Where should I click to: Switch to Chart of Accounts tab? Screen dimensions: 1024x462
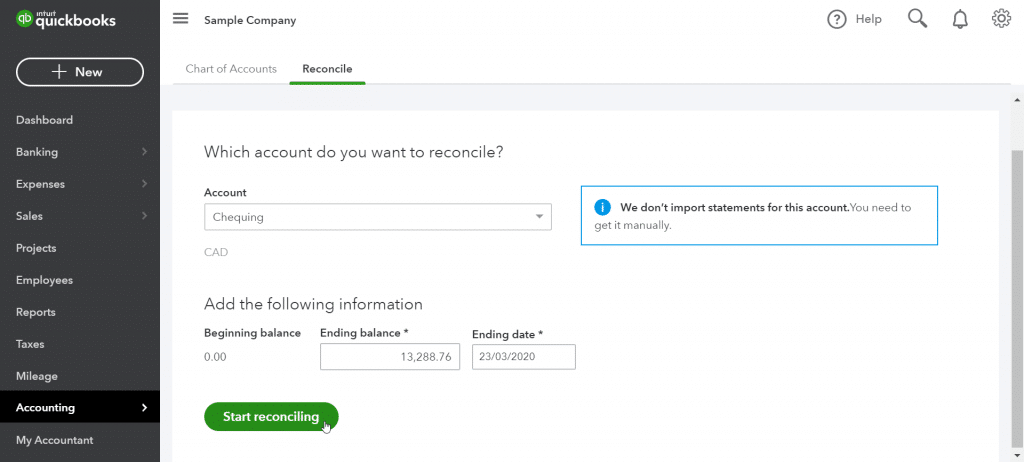coord(231,69)
